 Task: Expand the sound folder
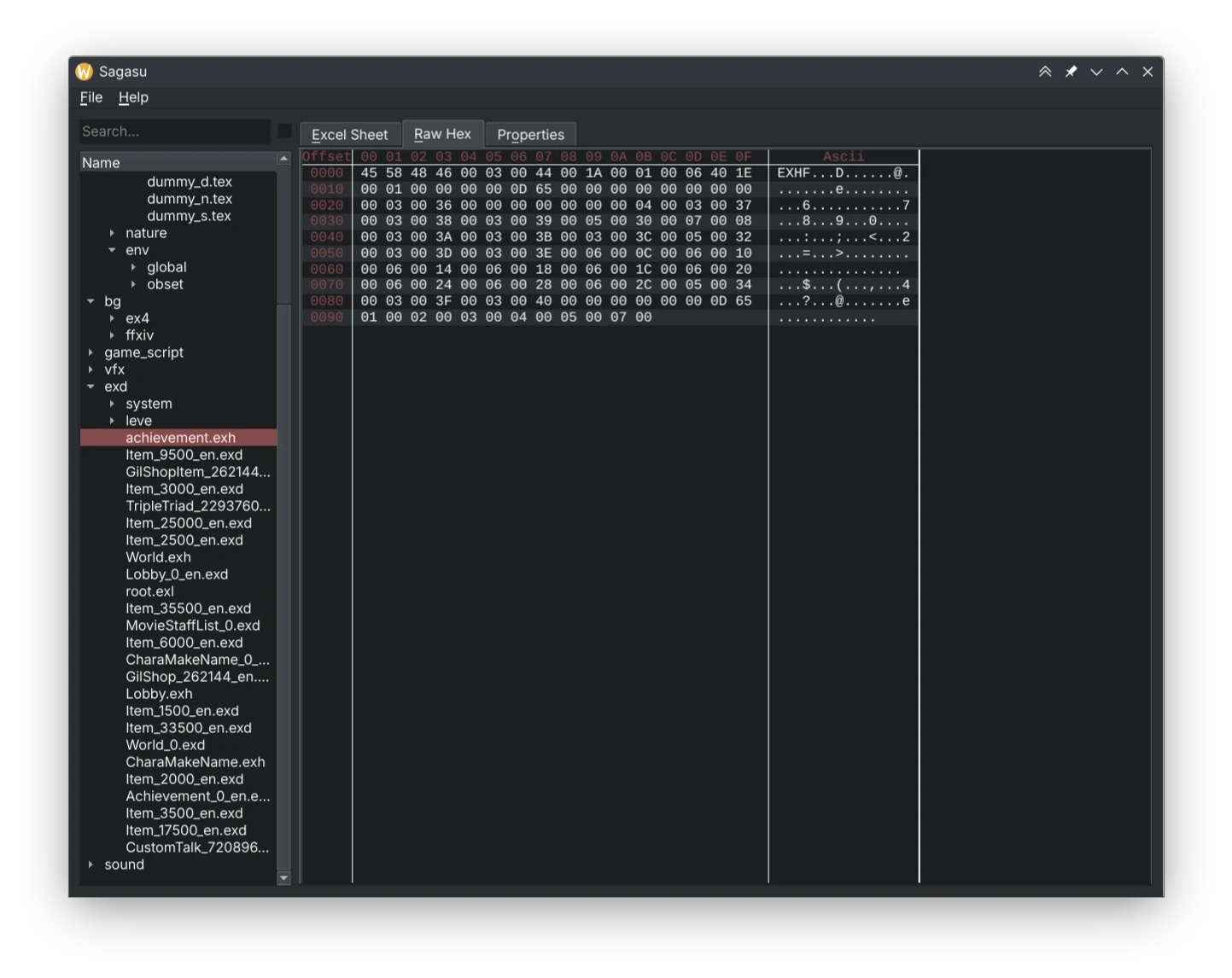tap(91, 864)
